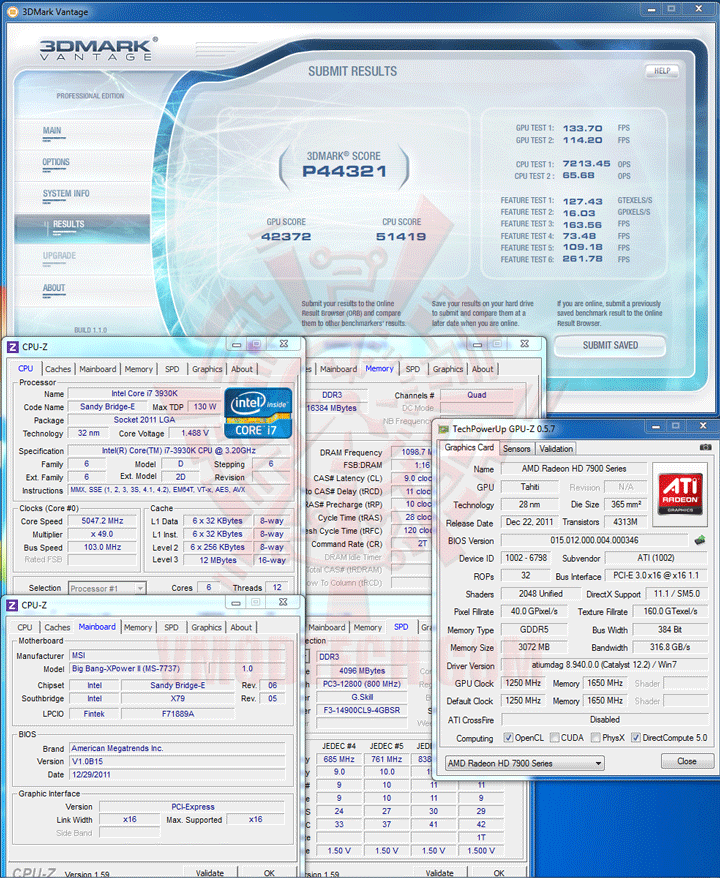Click the GPU-Z Name field AMD Radeon HD 7900 Series
Viewport: 720px width, 878px height.
pyautogui.click(x=574, y=469)
